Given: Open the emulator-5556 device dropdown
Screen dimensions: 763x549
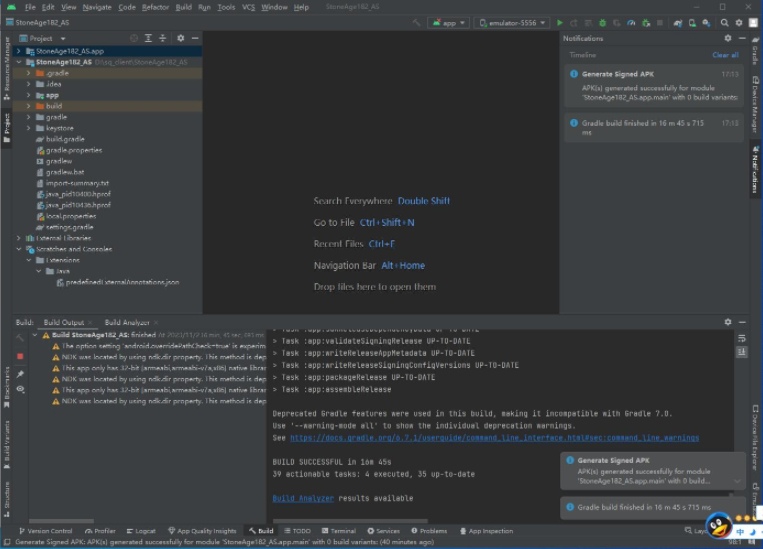Looking at the screenshot, I should click(513, 22).
